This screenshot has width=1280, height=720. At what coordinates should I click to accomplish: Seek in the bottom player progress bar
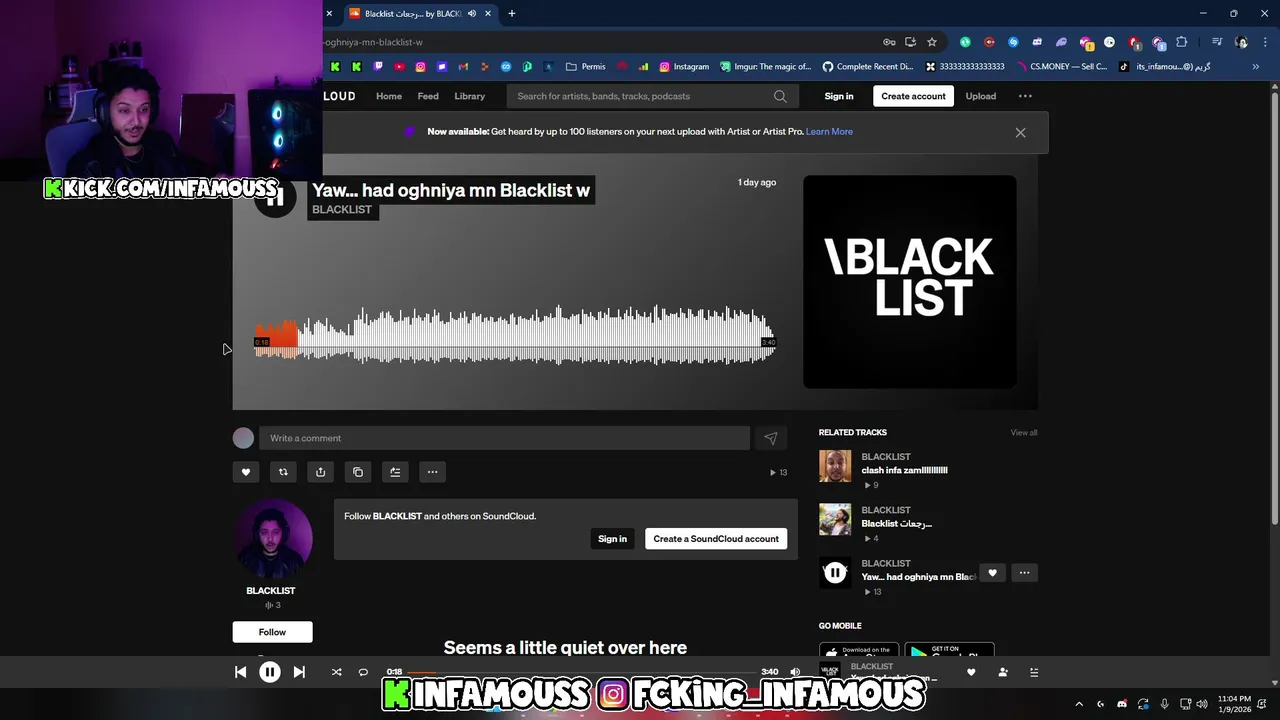pyautogui.click(x=582, y=672)
